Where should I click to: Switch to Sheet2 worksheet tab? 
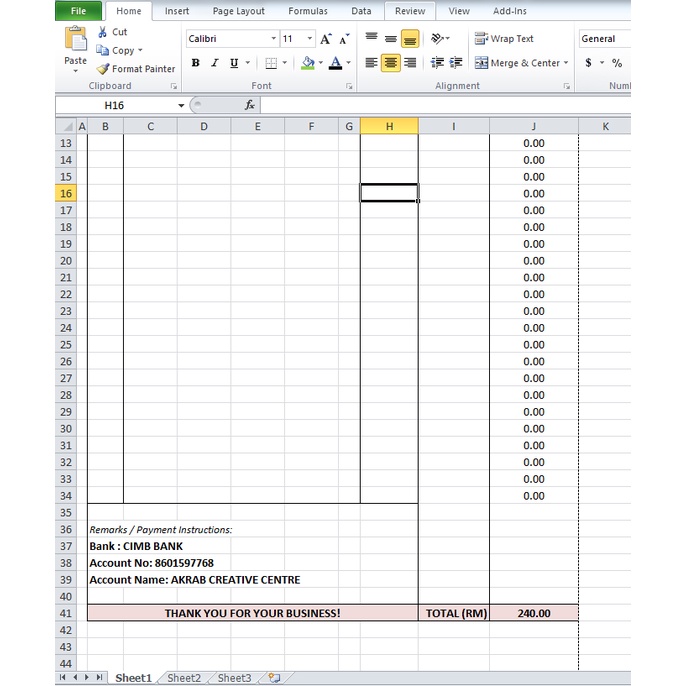pyautogui.click(x=184, y=678)
